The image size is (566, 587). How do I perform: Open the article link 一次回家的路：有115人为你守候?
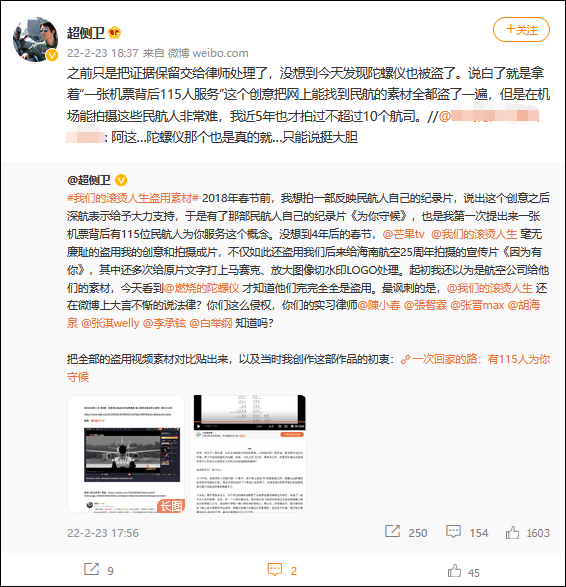308,368
